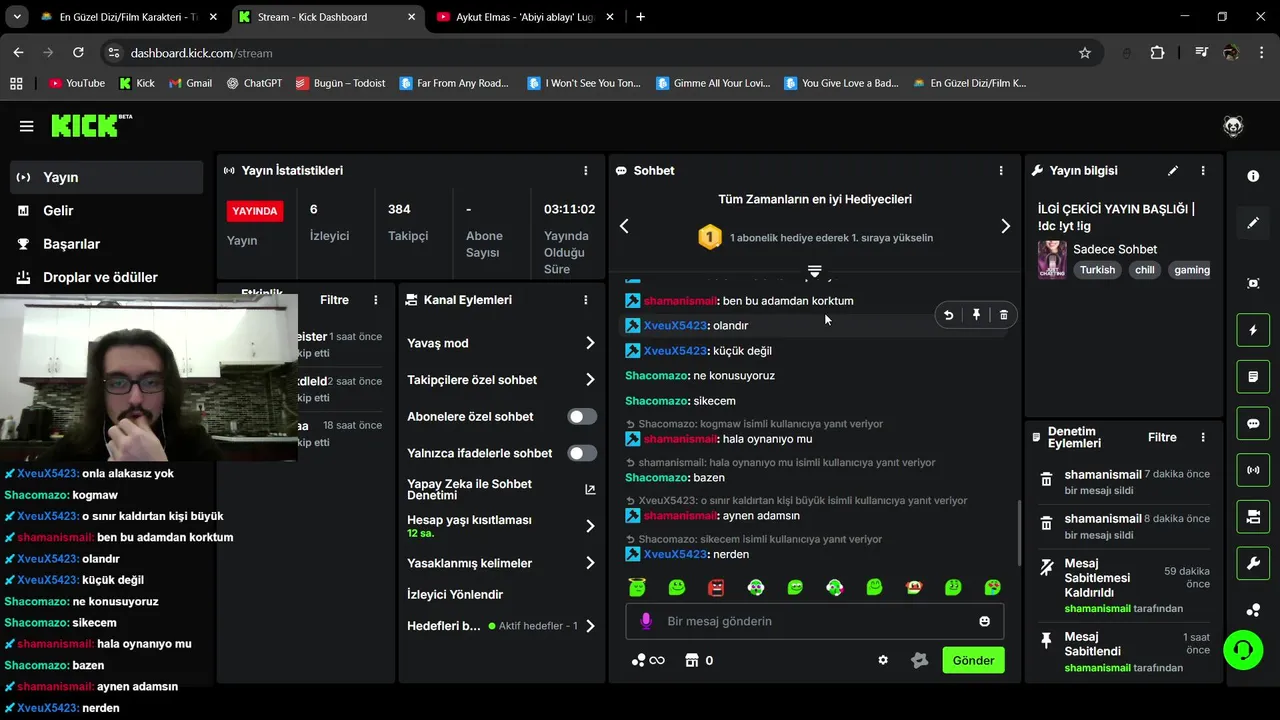
Task: Collapse the pinned gifters banner handle
Action: point(814,271)
